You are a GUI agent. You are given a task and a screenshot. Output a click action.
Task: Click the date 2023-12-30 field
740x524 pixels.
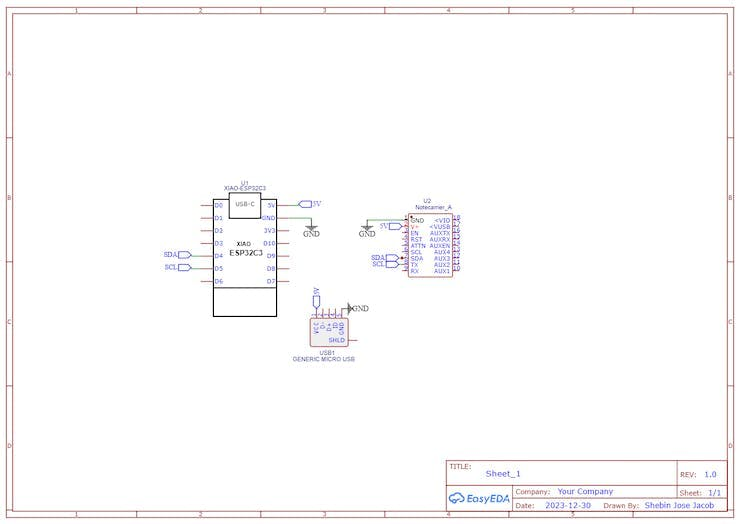[568, 505]
